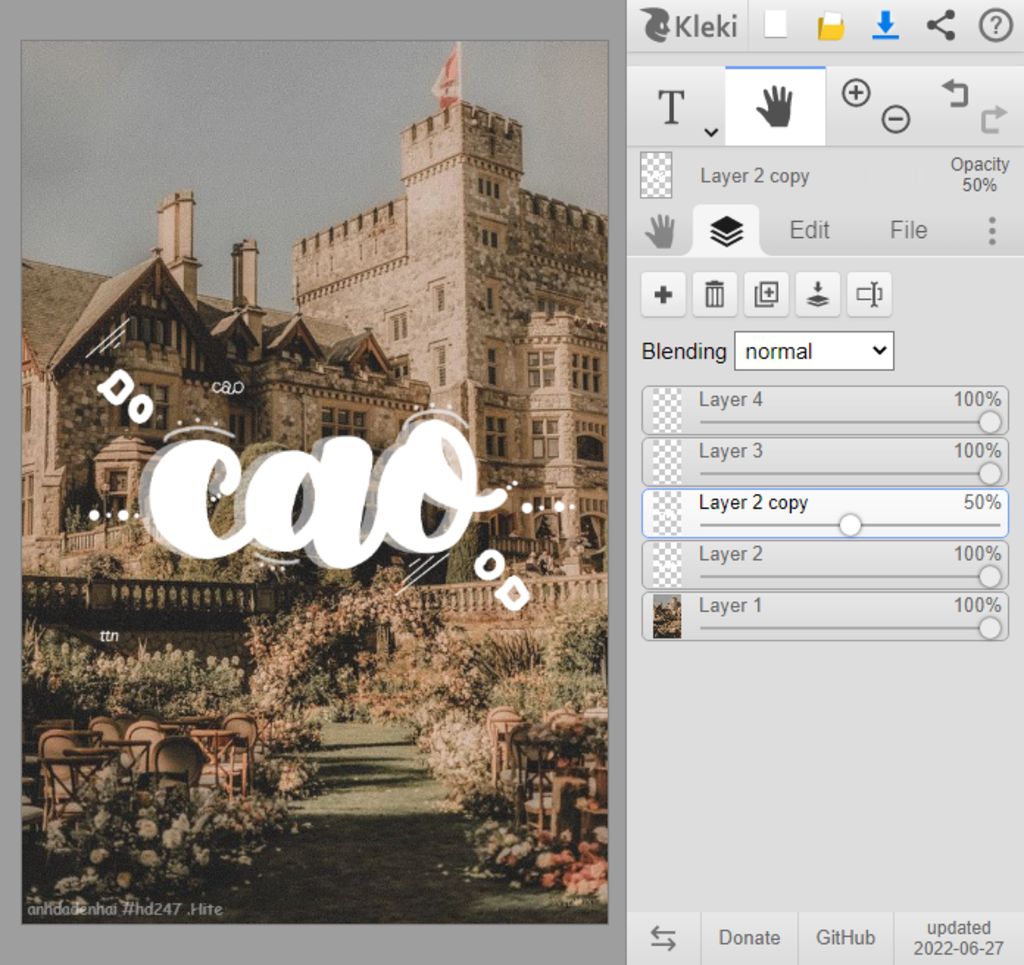Download the image with blue arrow

click(x=885, y=25)
